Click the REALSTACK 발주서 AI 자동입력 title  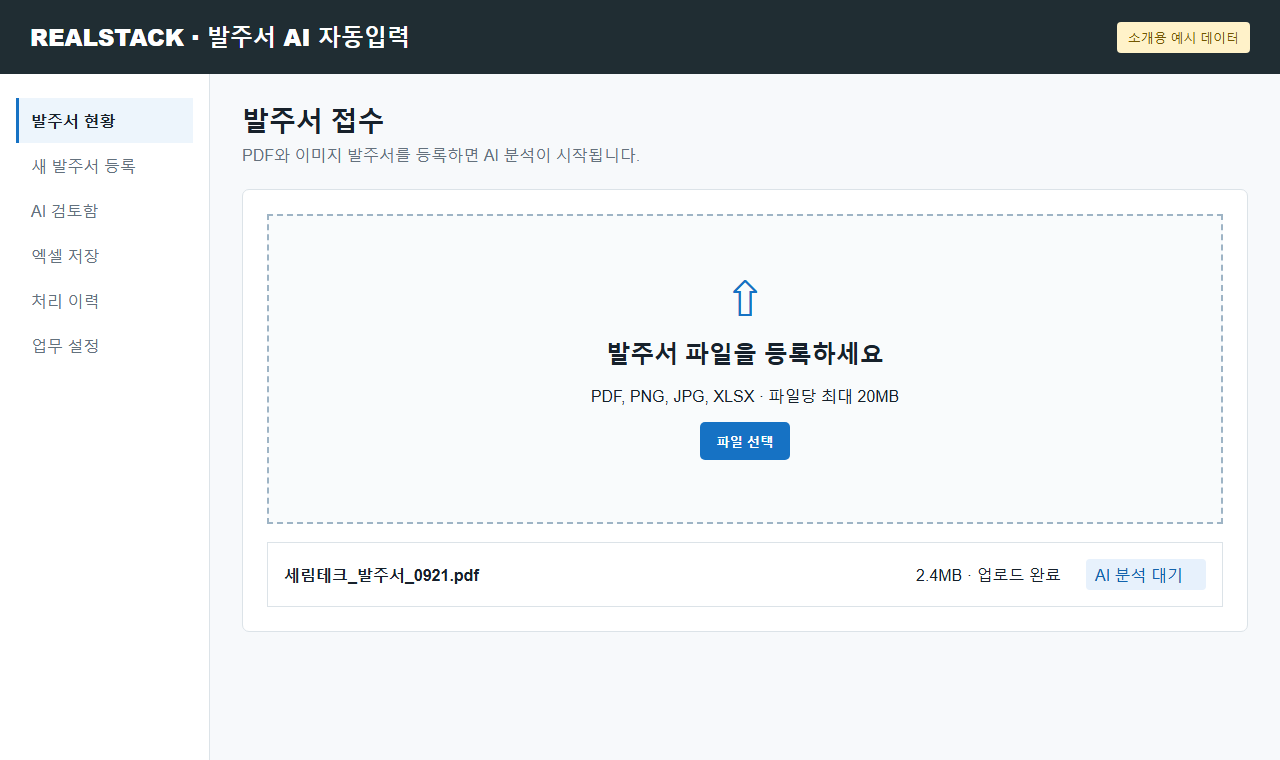[220, 37]
